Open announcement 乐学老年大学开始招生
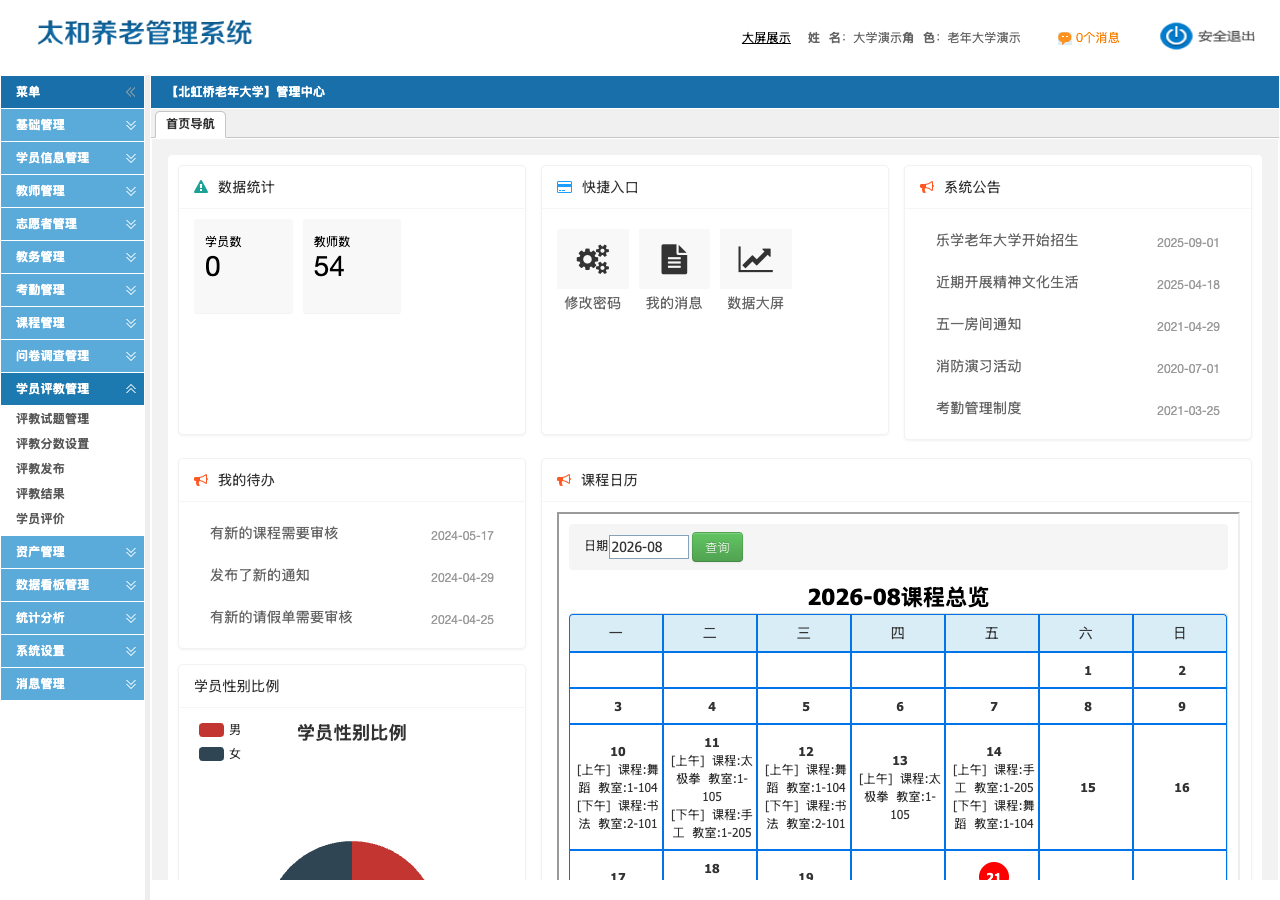The height and width of the screenshot is (900, 1280). (1007, 240)
